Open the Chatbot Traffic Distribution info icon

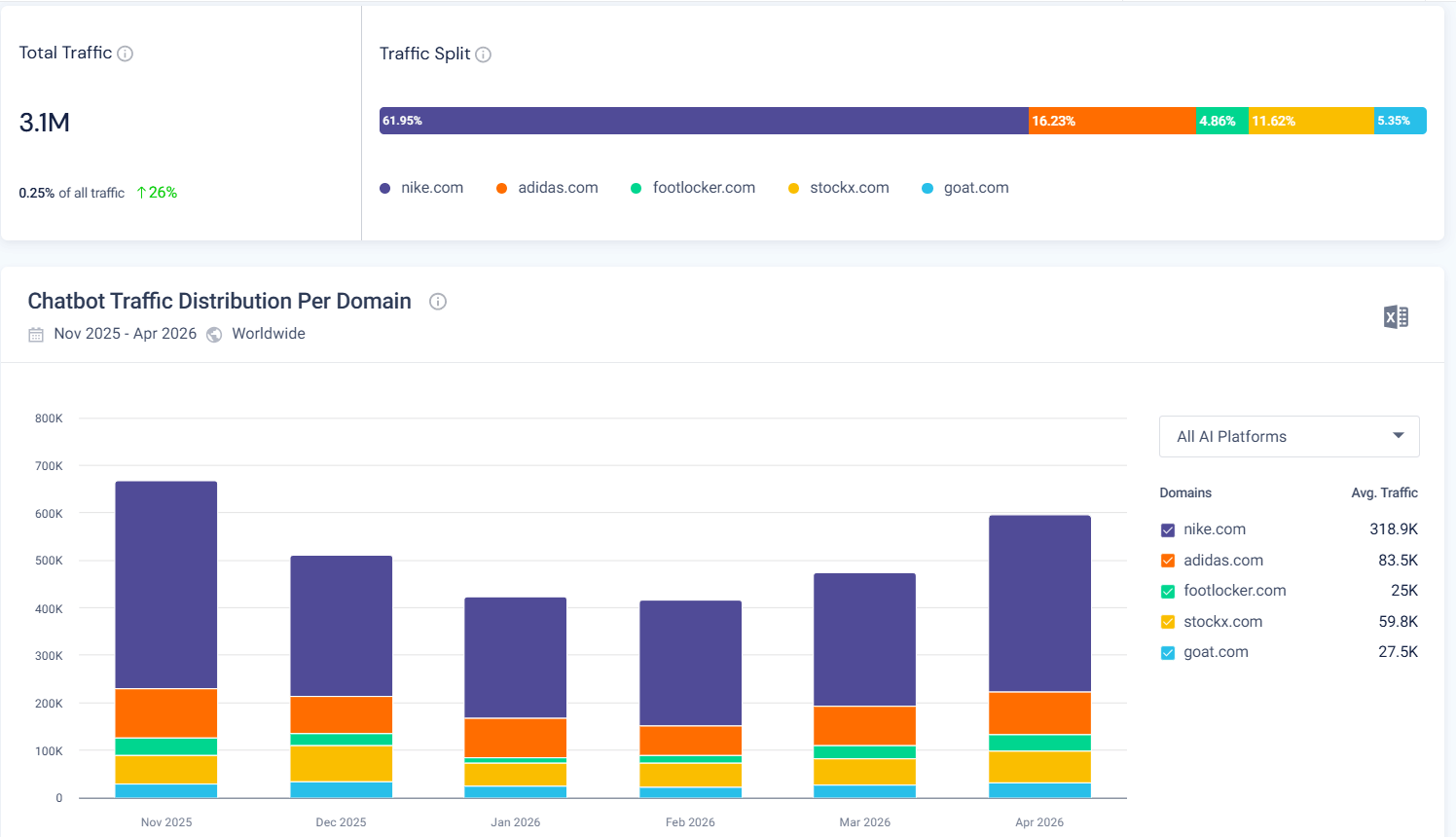pos(438,302)
